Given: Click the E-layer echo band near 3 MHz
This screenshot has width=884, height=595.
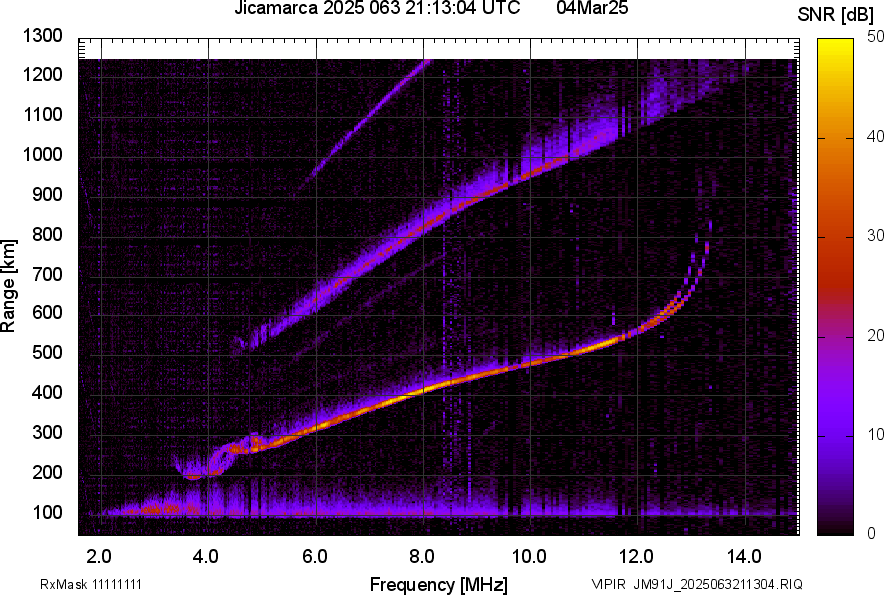Looking at the screenshot, I should [x=163, y=509].
